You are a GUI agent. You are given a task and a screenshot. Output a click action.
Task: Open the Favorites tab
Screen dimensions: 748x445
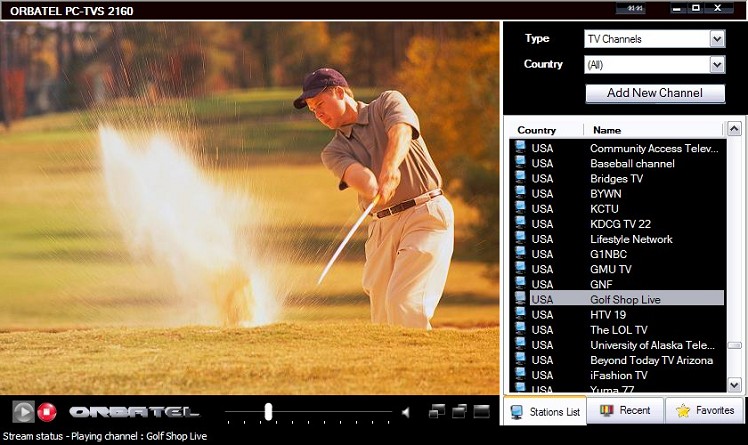(705, 410)
